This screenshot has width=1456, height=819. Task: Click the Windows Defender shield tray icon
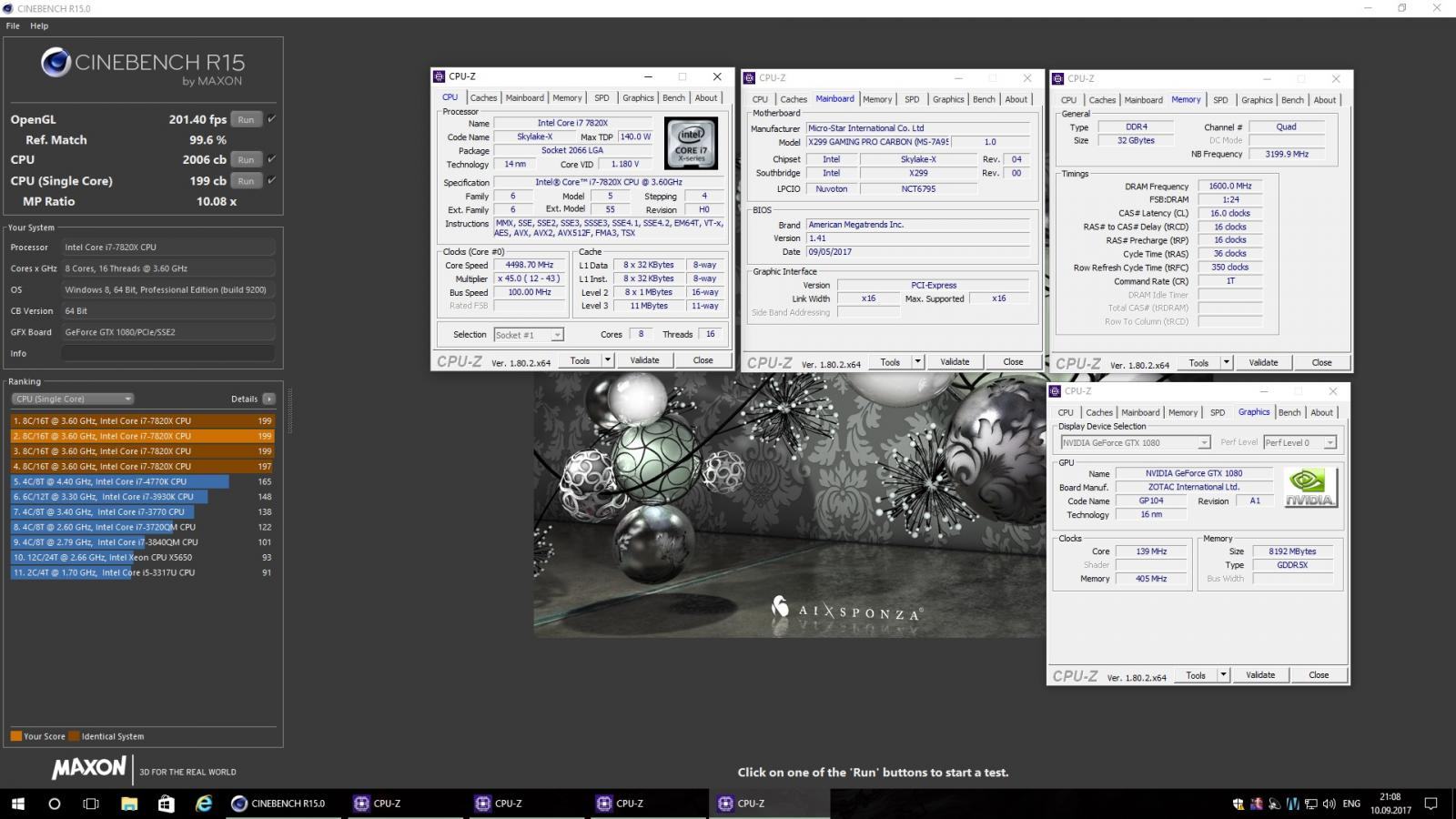1239,804
